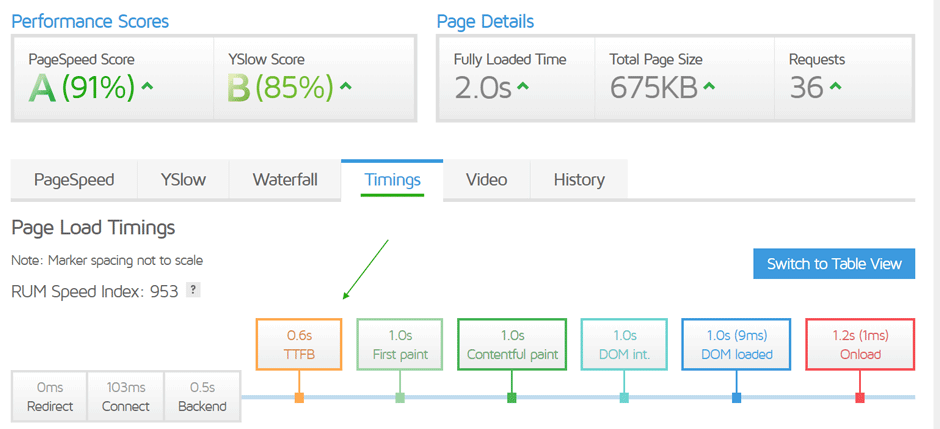
Task: Click the green arrow beside YSlow Score
Action: coord(345,87)
